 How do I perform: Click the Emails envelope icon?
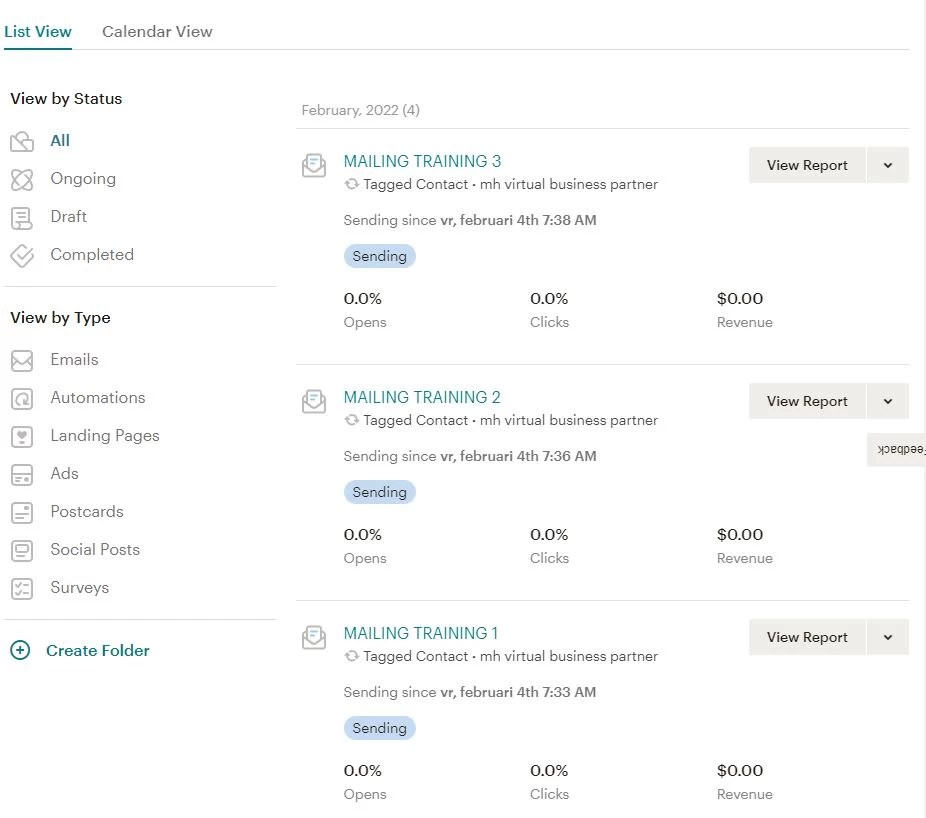22,360
